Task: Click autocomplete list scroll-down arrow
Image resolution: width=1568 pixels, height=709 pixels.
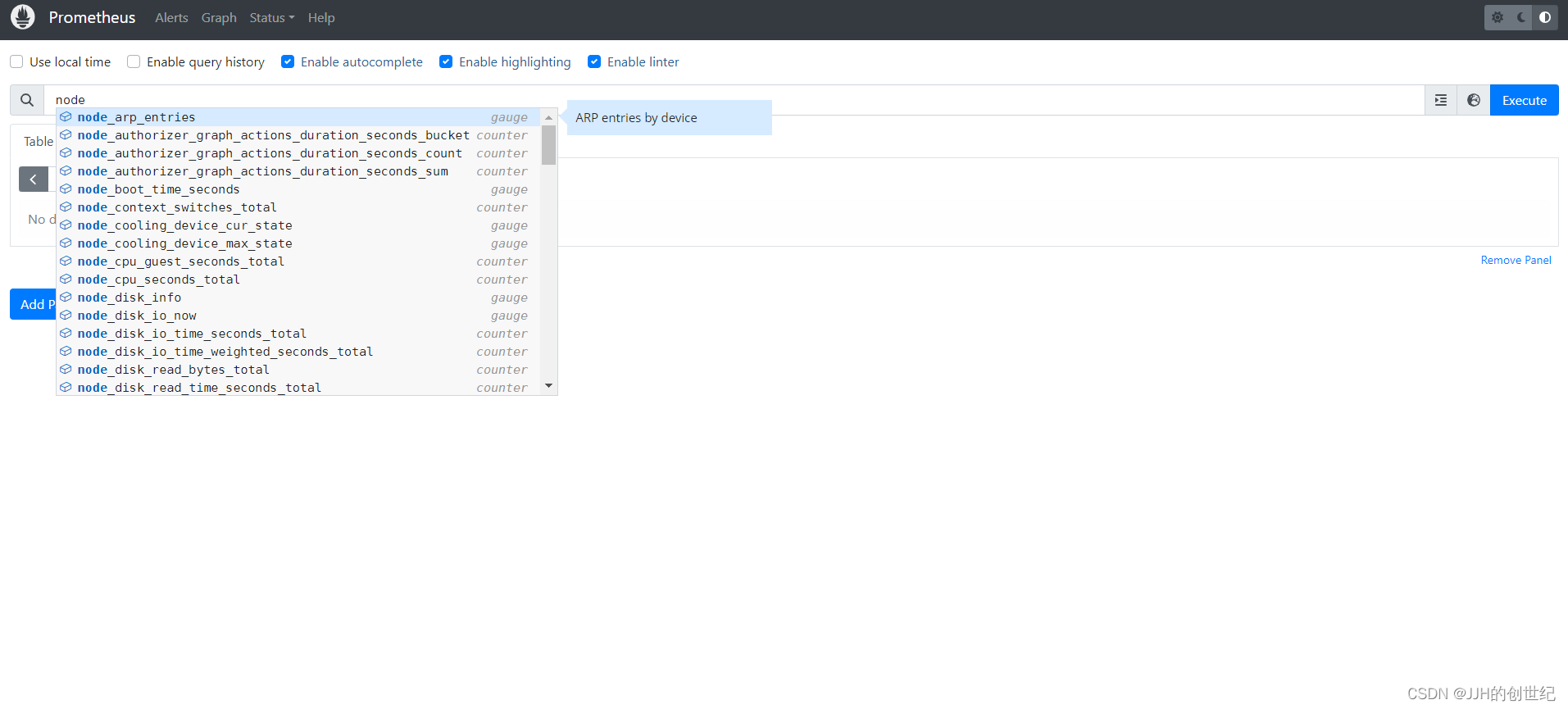Action: [549, 385]
